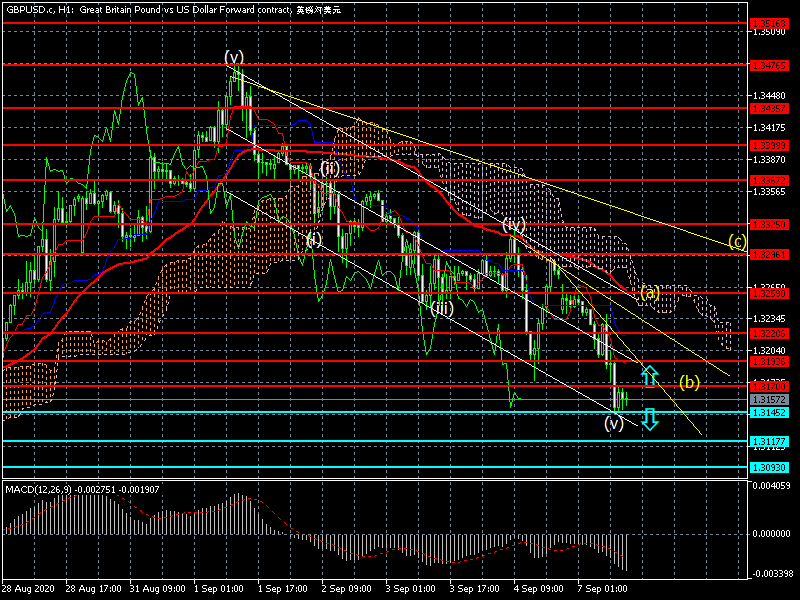Select the (i) wave label
800x600 pixels.
tap(314, 239)
